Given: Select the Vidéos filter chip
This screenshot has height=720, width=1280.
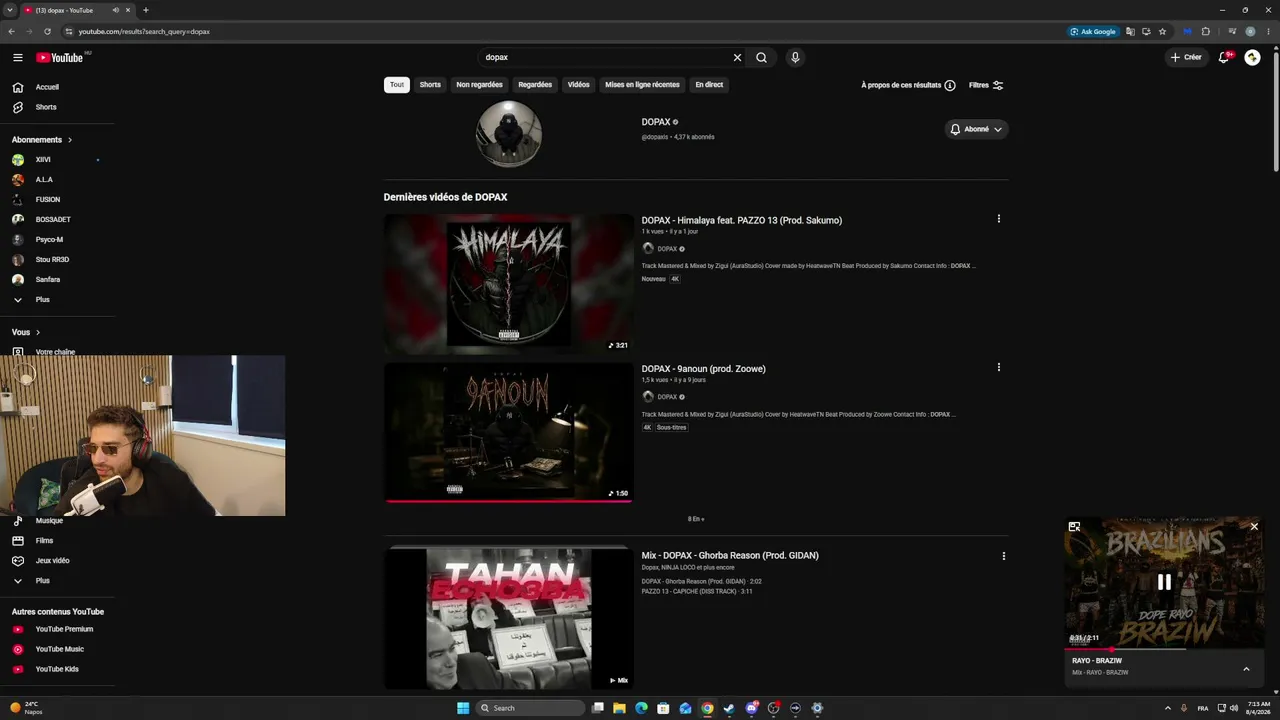Looking at the screenshot, I should click(579, 85).
